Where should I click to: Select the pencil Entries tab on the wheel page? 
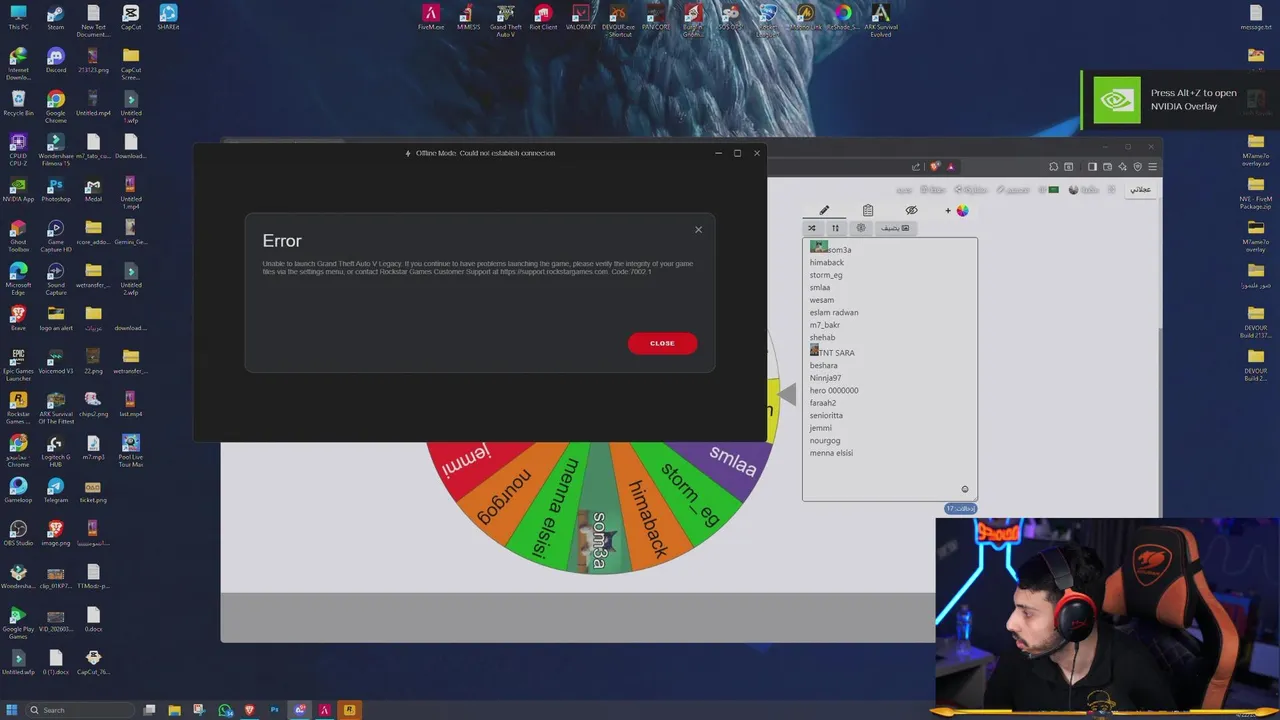(x=824, y=210)
